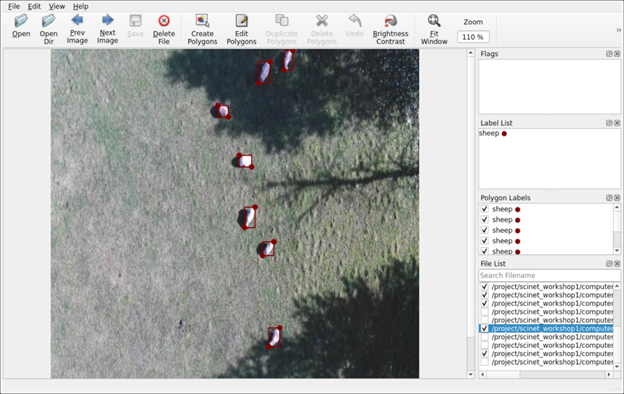The image size is (624, 394).
Task: Open the Help menu
Action: tap(81, 6)
